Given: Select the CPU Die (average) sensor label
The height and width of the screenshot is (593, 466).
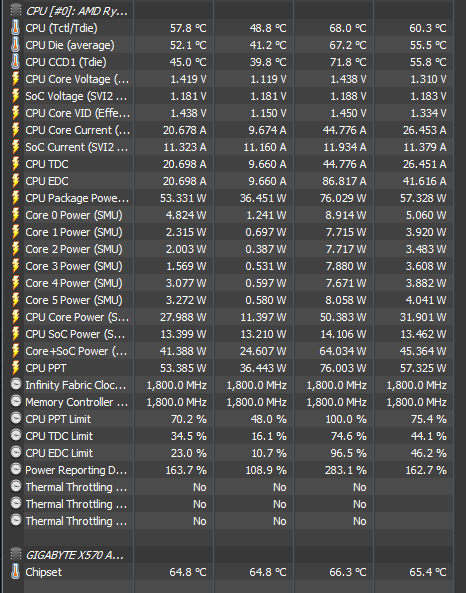Looking at the screenshot, I should [x=70, y=45].
